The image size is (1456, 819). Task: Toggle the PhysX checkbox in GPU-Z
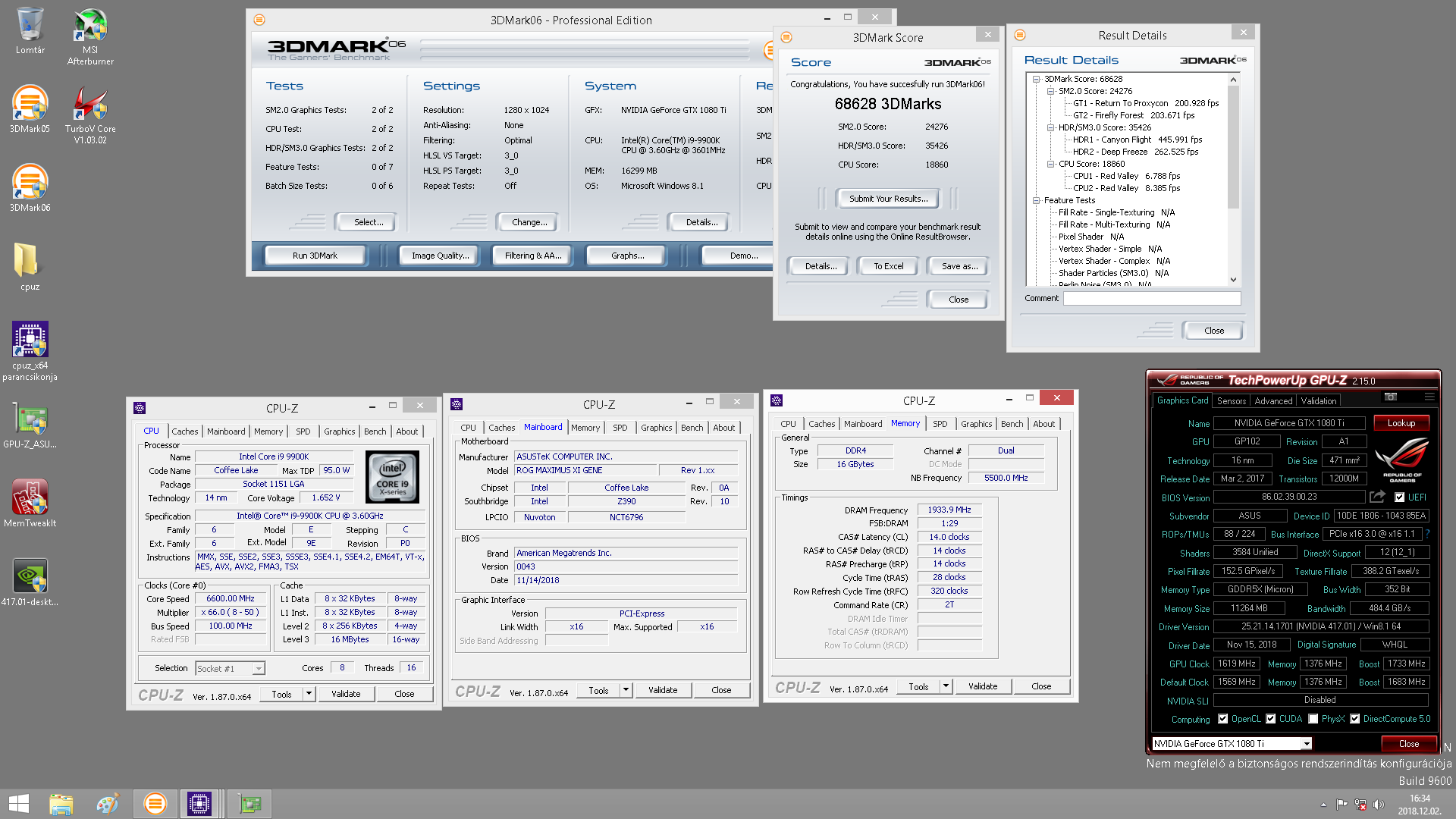click(x=1313, y=719)
